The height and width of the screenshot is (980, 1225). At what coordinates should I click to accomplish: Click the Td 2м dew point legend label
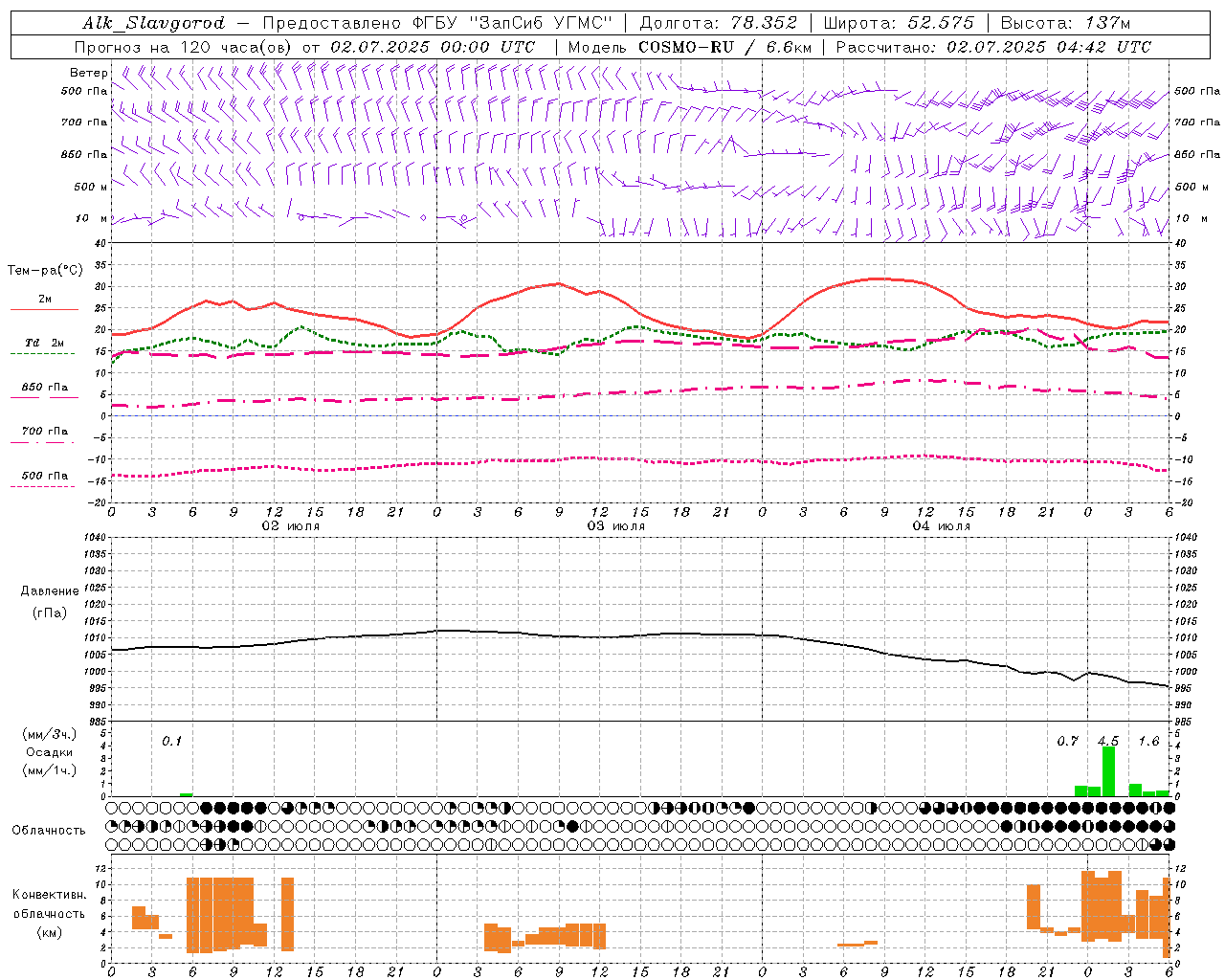click(45, 343)
